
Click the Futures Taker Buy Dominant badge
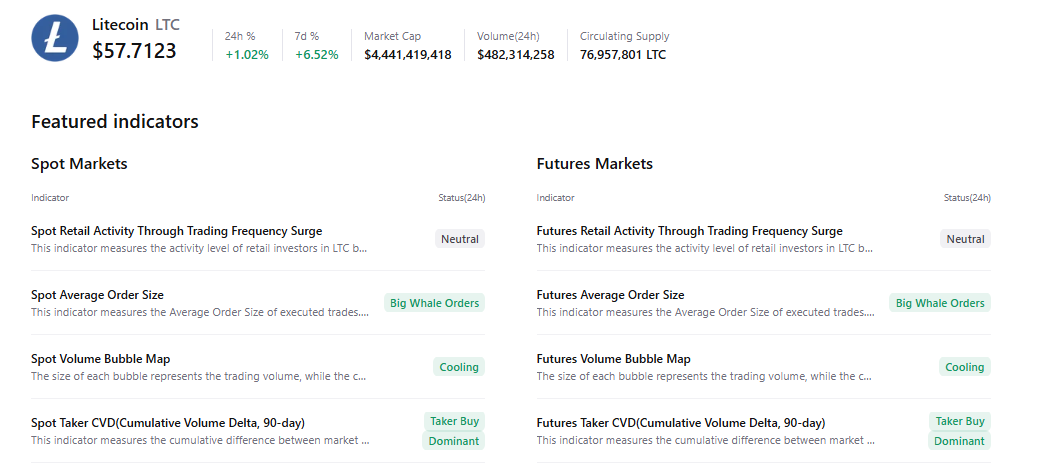(x=960, y=431)
